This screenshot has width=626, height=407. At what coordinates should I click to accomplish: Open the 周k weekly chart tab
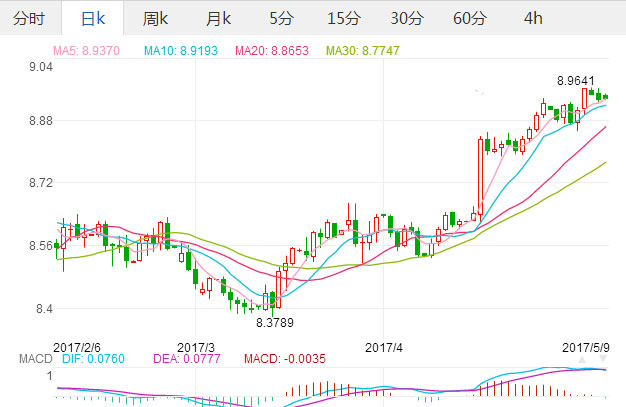point(155,18)
